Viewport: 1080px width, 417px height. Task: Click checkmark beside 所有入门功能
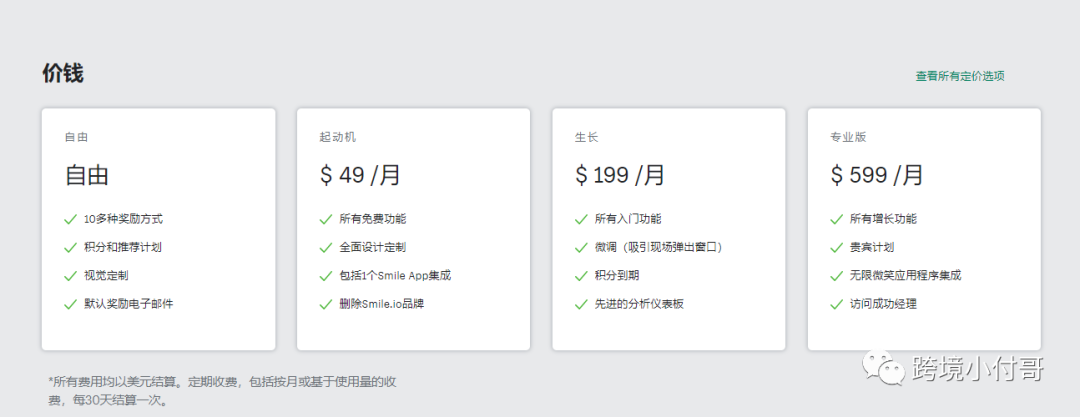(581, 219)
